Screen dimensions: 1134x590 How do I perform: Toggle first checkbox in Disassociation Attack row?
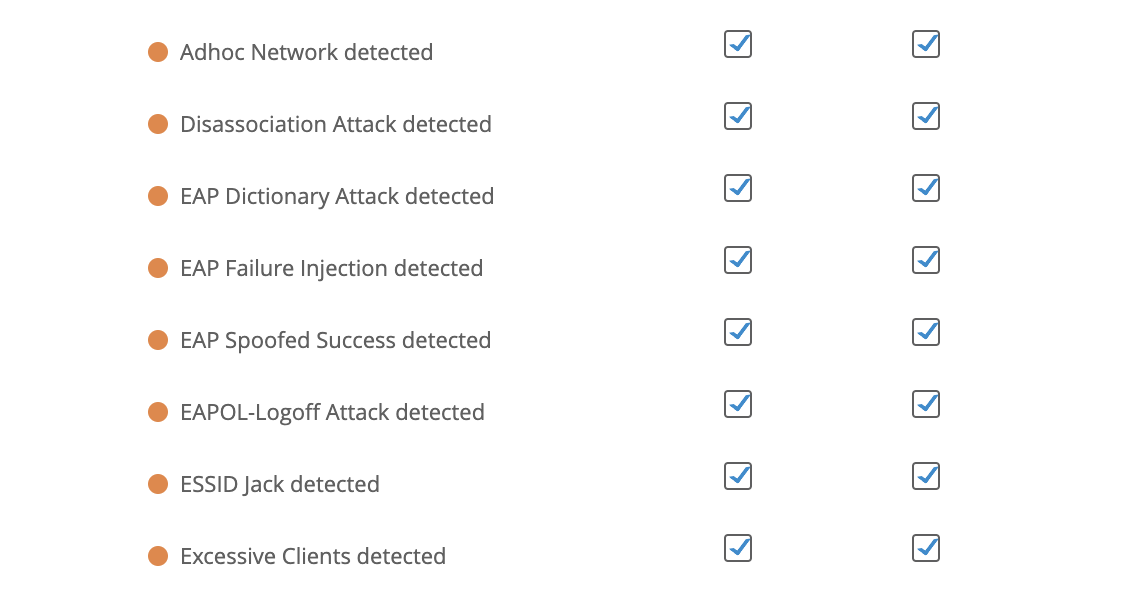(738, 116)
